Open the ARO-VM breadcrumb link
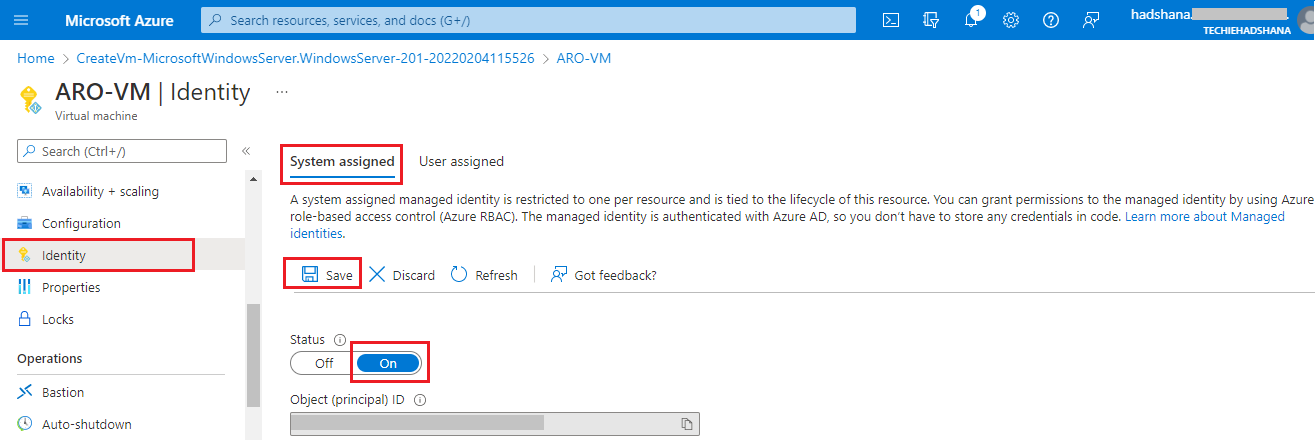Image resolution: width=1315 pixels, height=440 pixels. (585, 58)
